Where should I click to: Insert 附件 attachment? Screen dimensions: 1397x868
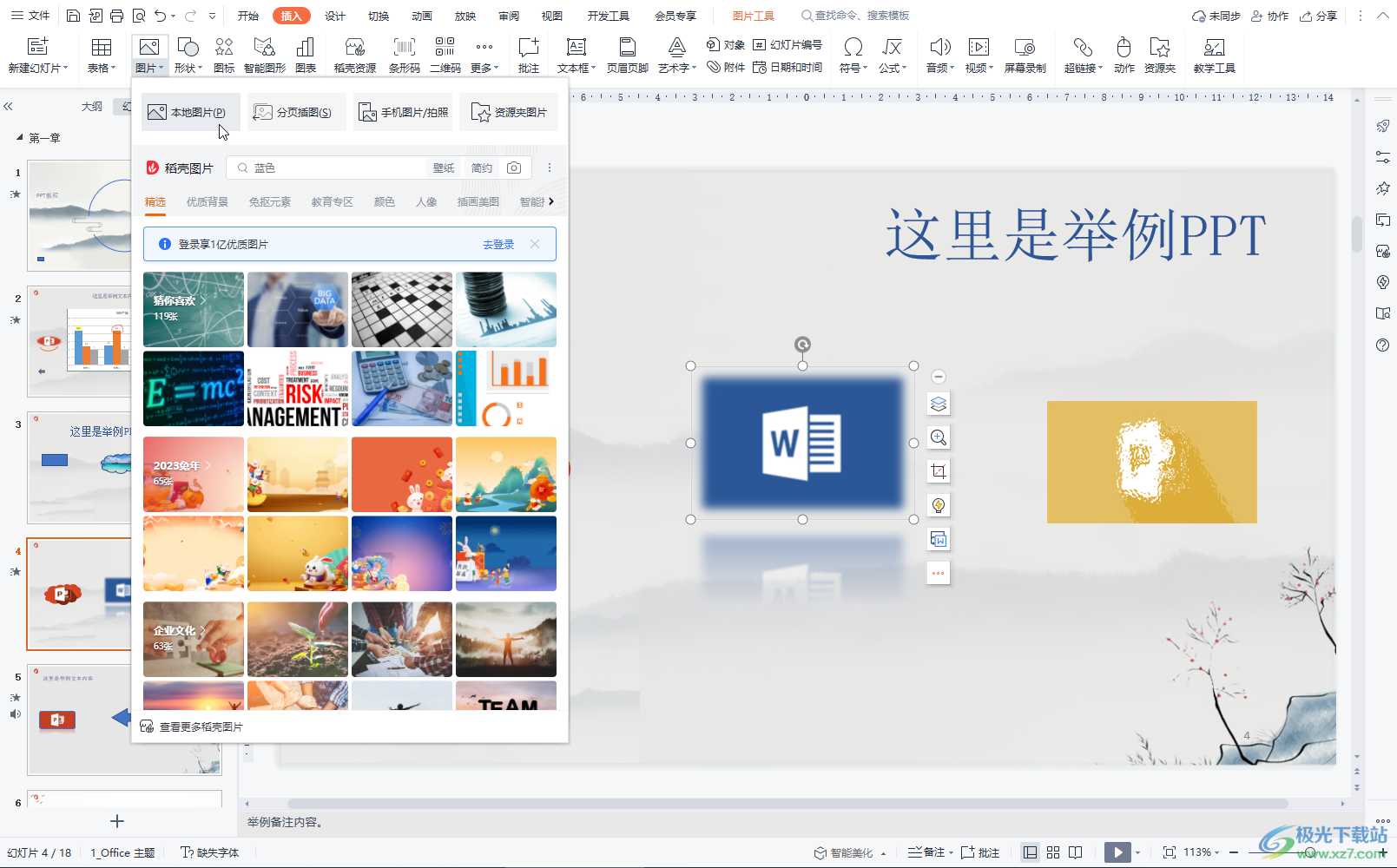click(726, 67)
